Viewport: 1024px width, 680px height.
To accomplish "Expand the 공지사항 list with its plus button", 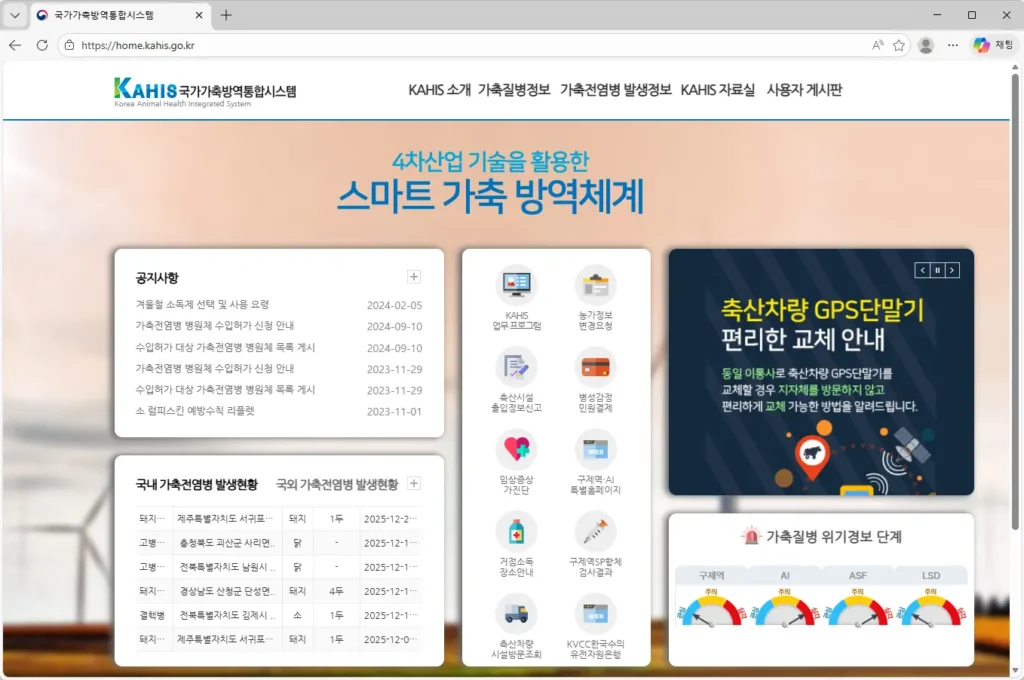I will click(414, 276).
